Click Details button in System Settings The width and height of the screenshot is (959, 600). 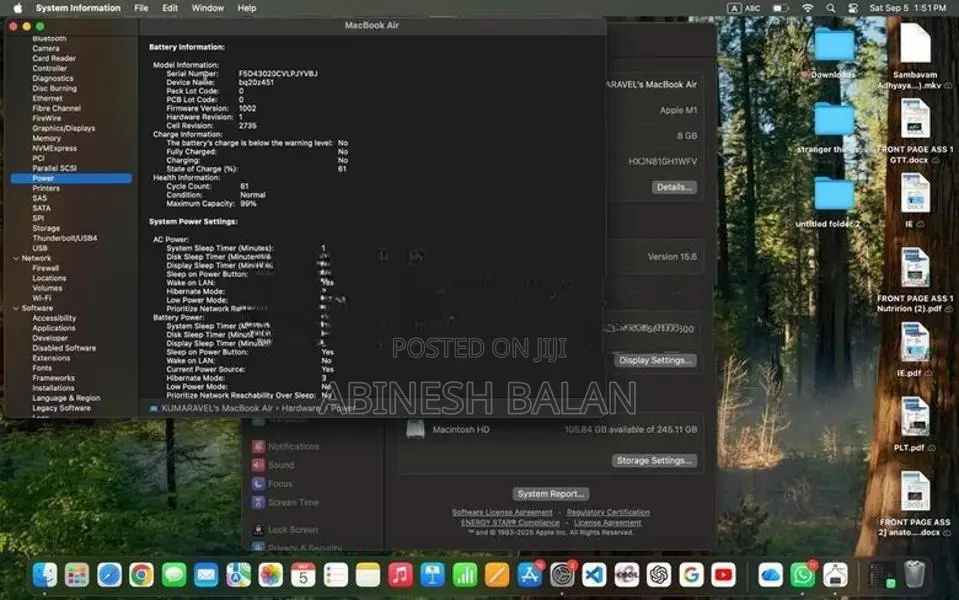(673, 187)
